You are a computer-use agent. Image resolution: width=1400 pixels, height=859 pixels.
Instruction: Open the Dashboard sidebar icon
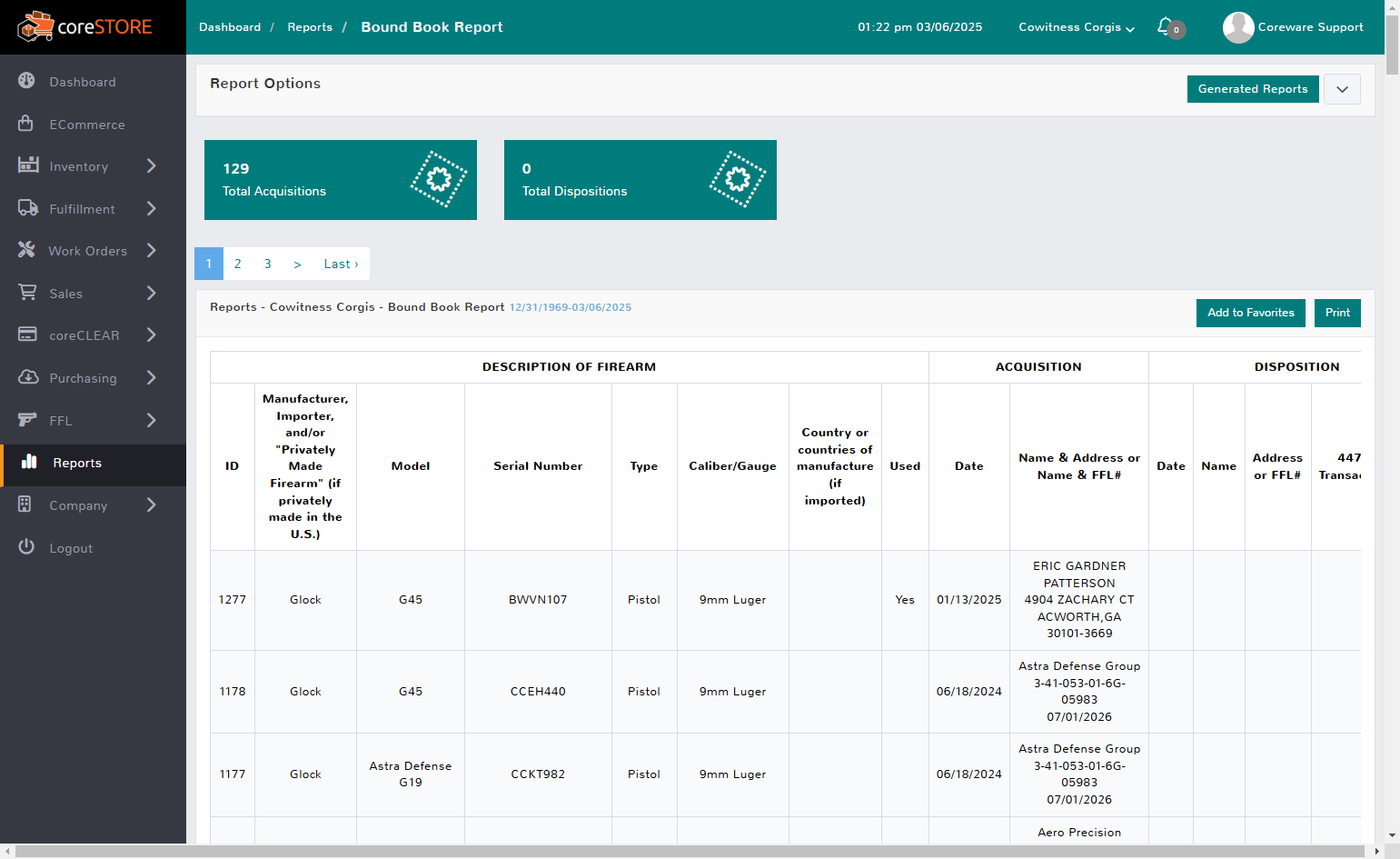(27, 81)
